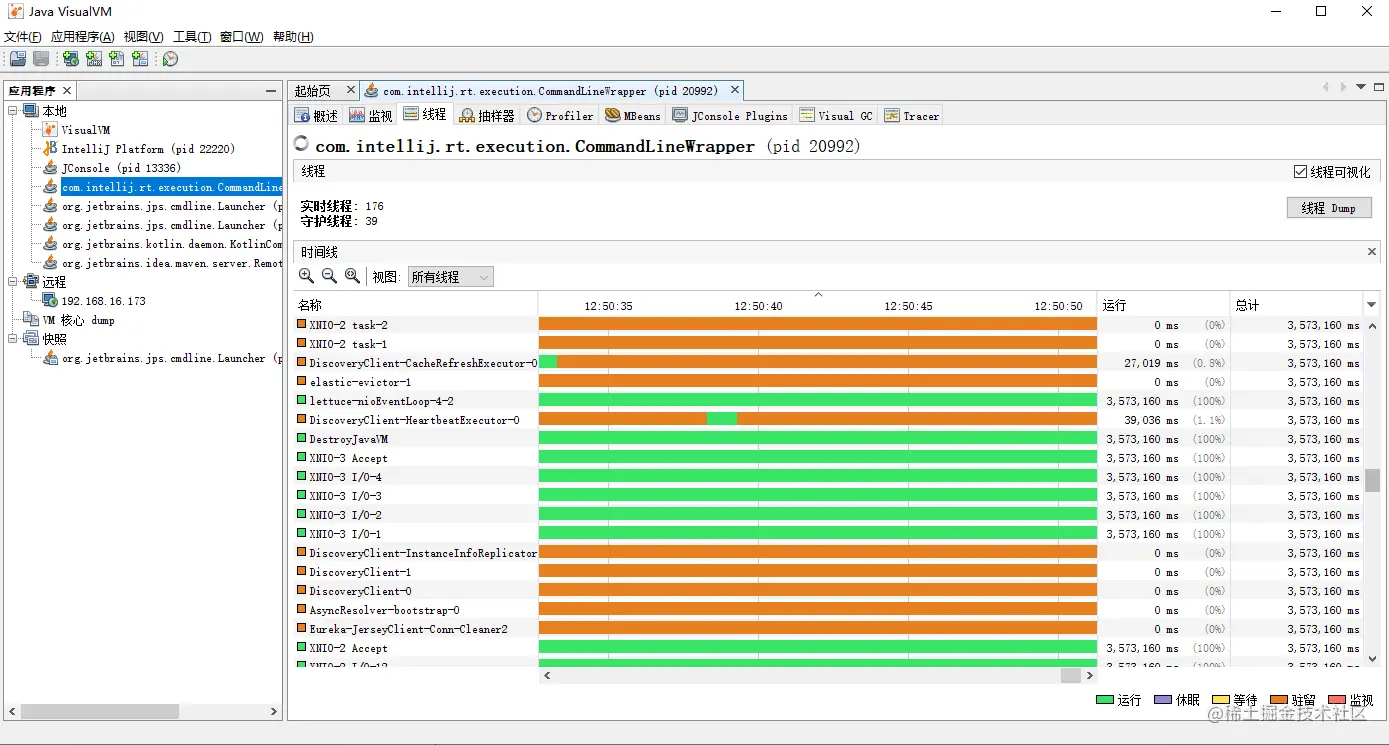This screenshot has height=745, width=1389.
Task: Click the Java icon of org.jetbrains.kotlin.daemon entry
Action: coord(50,244)
